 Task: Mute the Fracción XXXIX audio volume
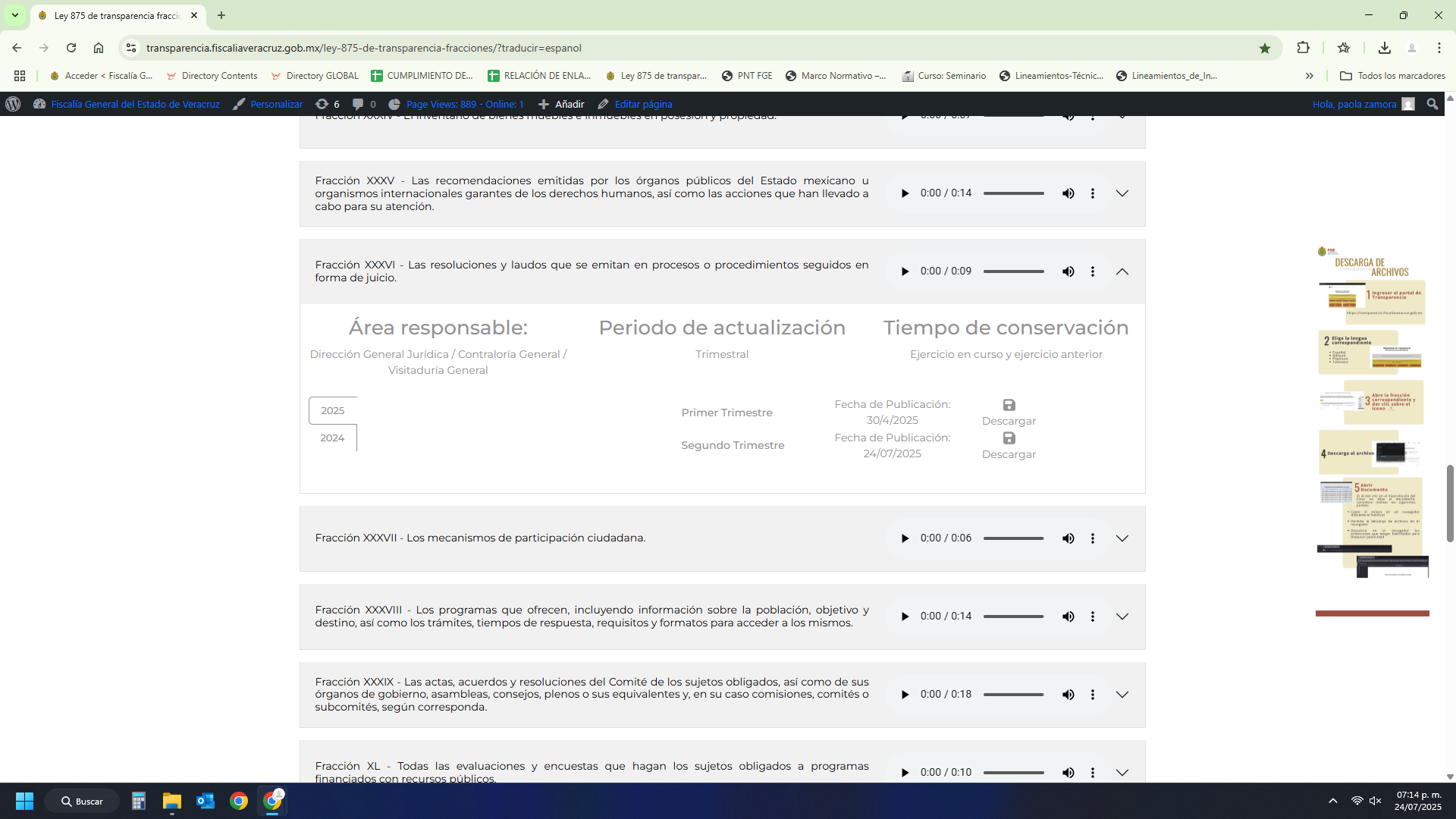pyautogui.click(x=1068, y=695)
